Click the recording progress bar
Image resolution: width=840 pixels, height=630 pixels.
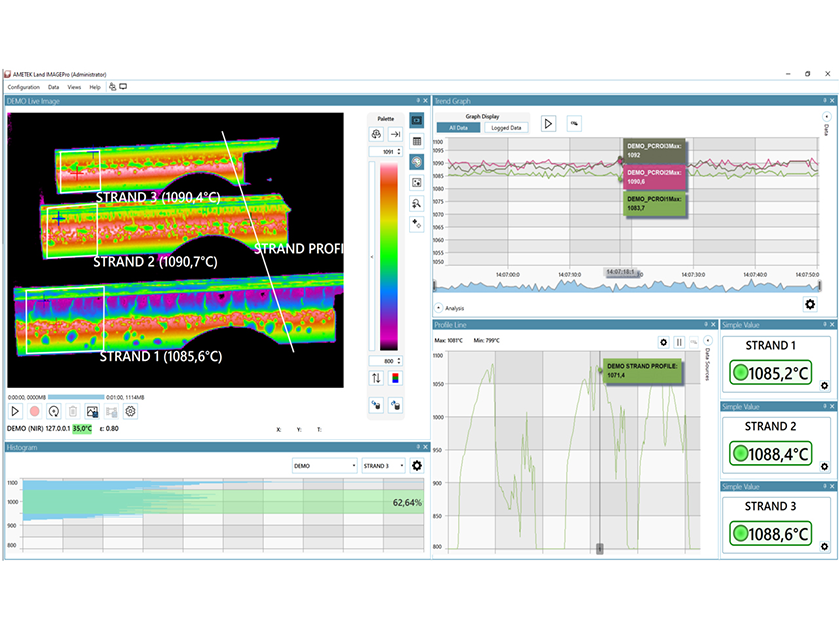[76, 397]
